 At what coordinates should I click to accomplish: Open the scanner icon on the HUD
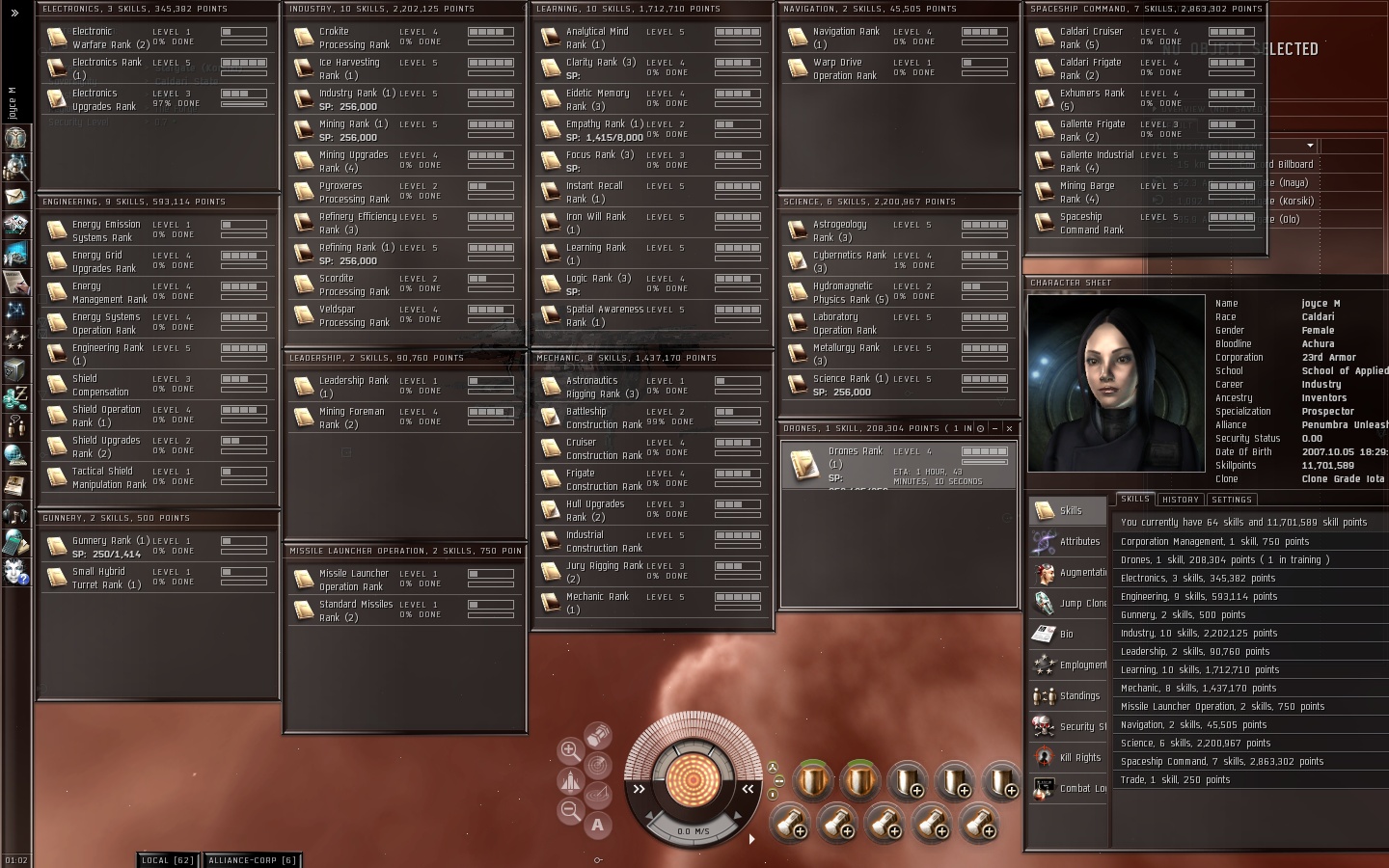click(598, 766)
